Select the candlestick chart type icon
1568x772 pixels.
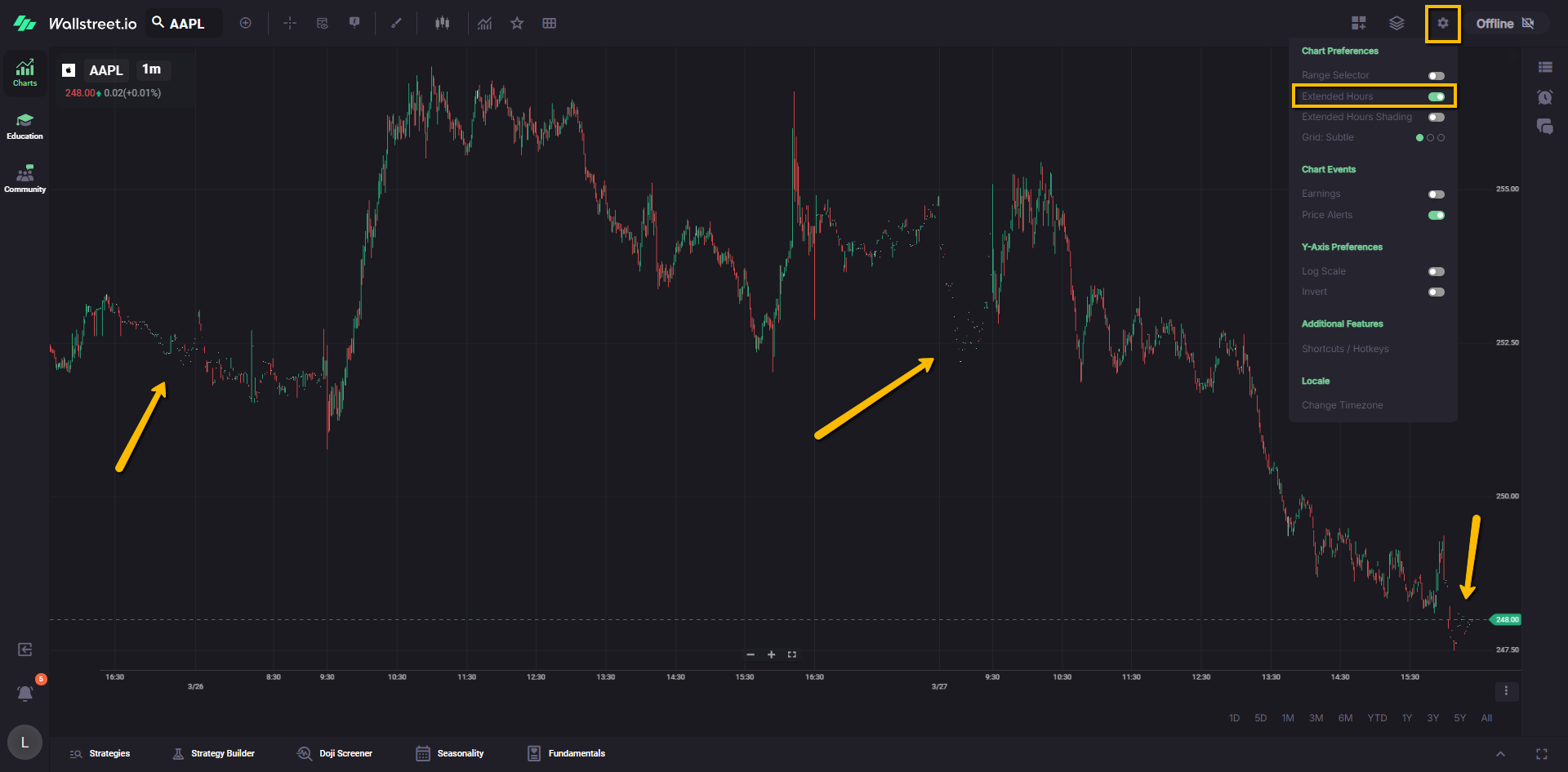(x=442, y=24)
